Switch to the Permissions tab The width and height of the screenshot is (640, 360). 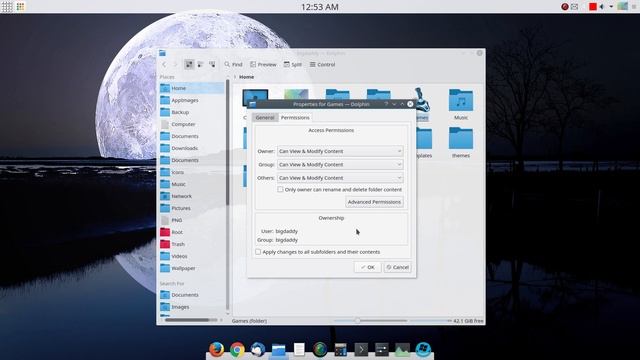point(295,118)
